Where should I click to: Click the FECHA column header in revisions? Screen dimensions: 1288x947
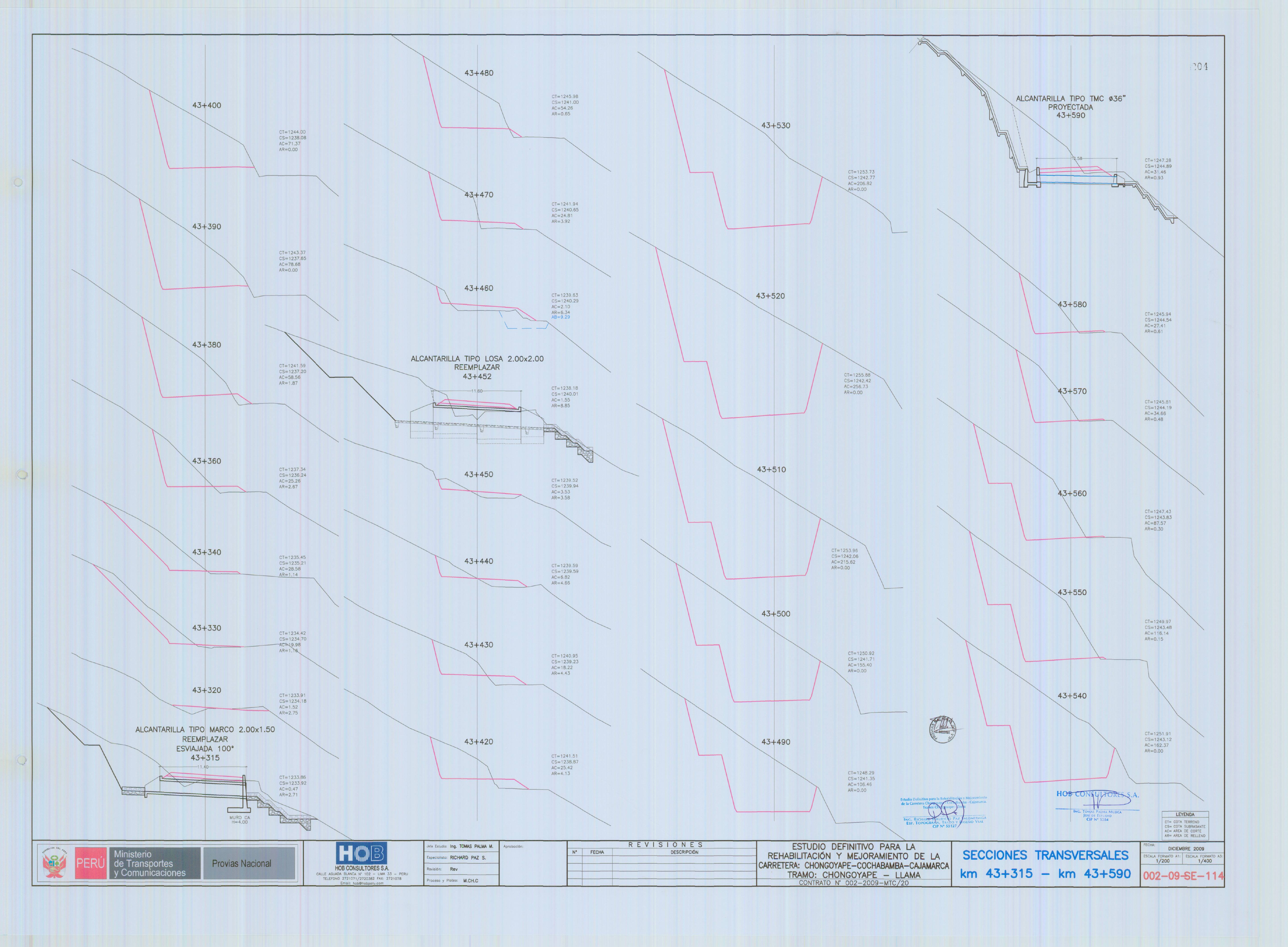pos(597,852)
